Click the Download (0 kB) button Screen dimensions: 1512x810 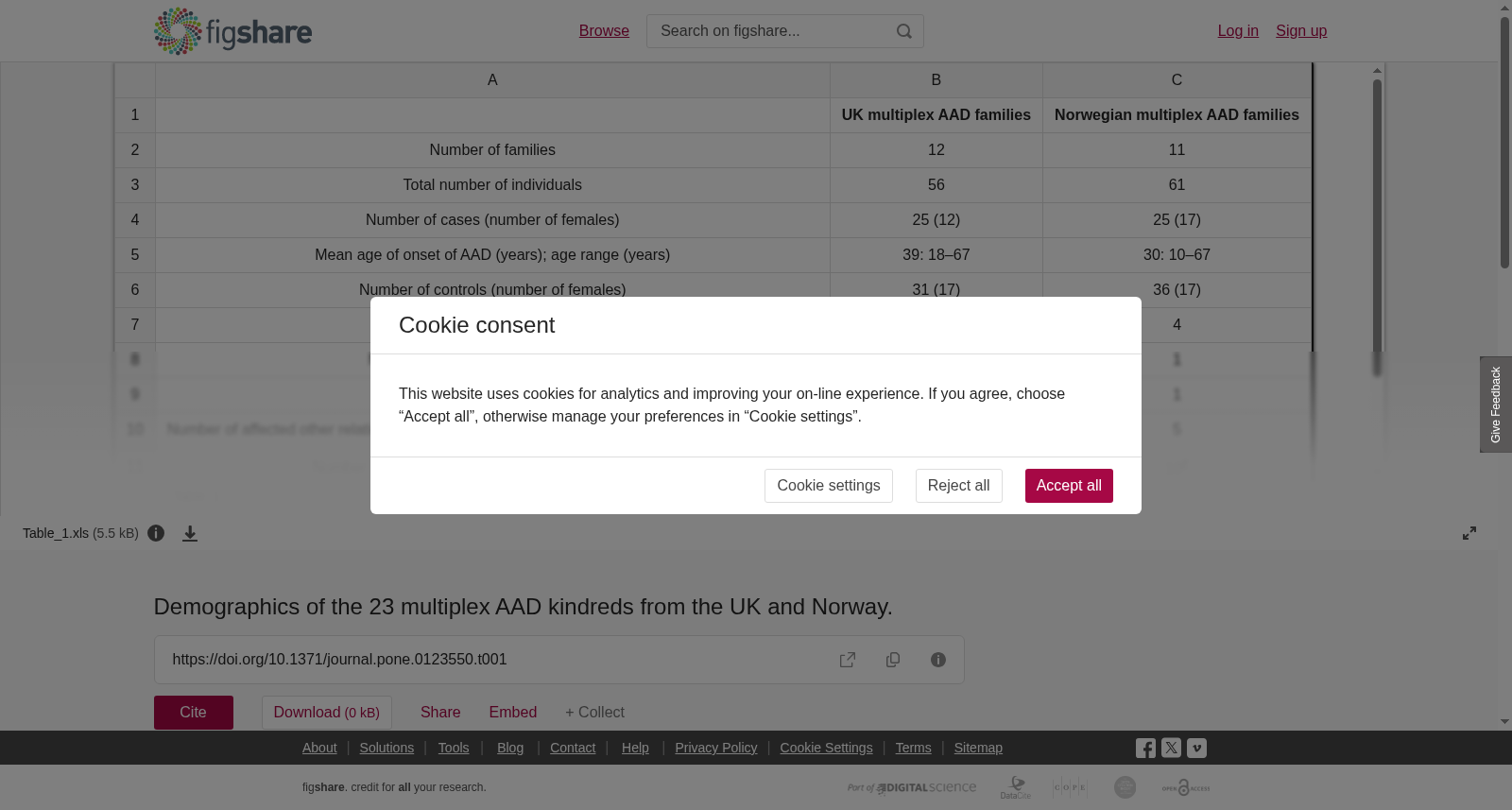point(327,713)
